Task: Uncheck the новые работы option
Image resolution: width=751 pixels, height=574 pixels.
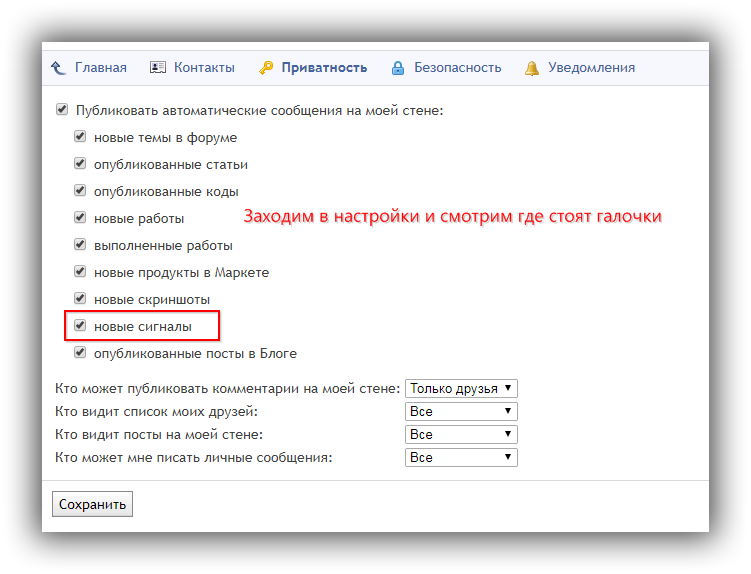Action: tap(80, 218)
